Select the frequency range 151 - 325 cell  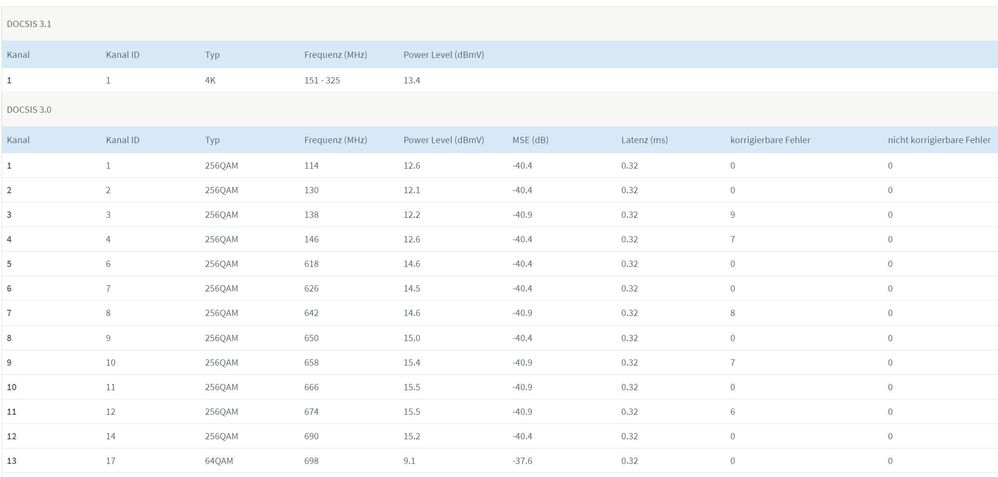[x=322, y=80]
